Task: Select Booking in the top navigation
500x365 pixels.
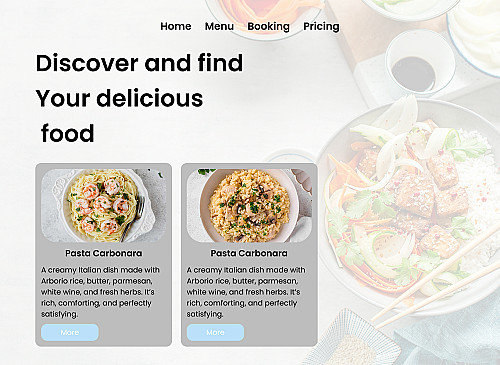Action: click(268, 27)
